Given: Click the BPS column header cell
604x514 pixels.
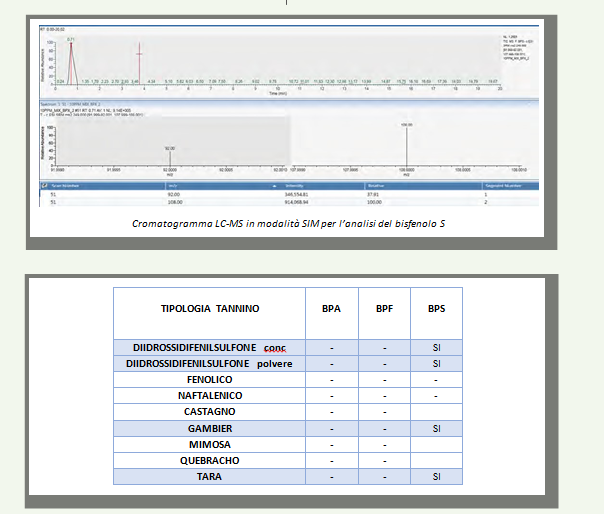Looking at the screenshot, I should click(x=436, y=310).
